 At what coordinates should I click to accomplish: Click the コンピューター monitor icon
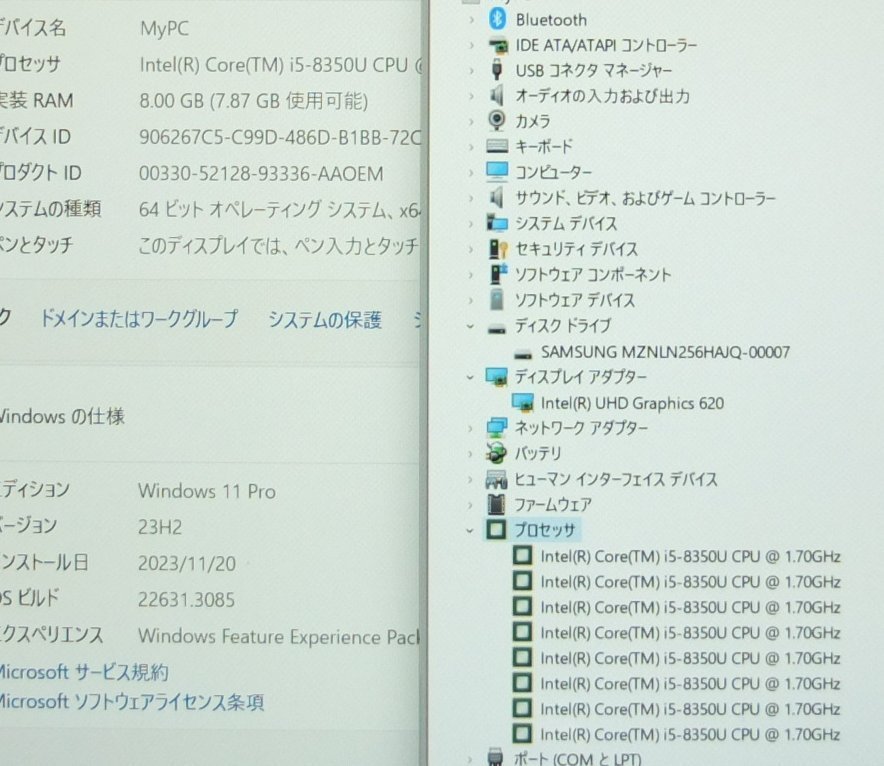pyautogui.click(x=497, y=172)
